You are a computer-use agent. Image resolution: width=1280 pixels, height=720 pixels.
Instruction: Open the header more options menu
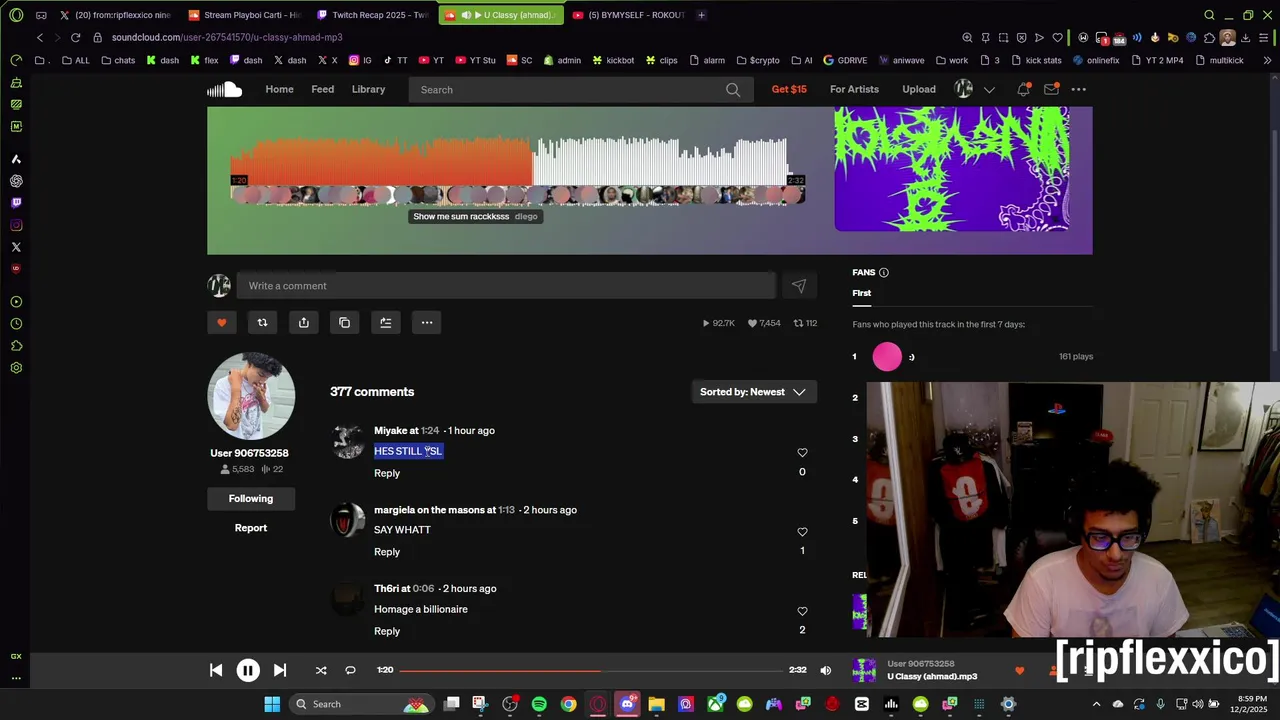(1078, 90)
